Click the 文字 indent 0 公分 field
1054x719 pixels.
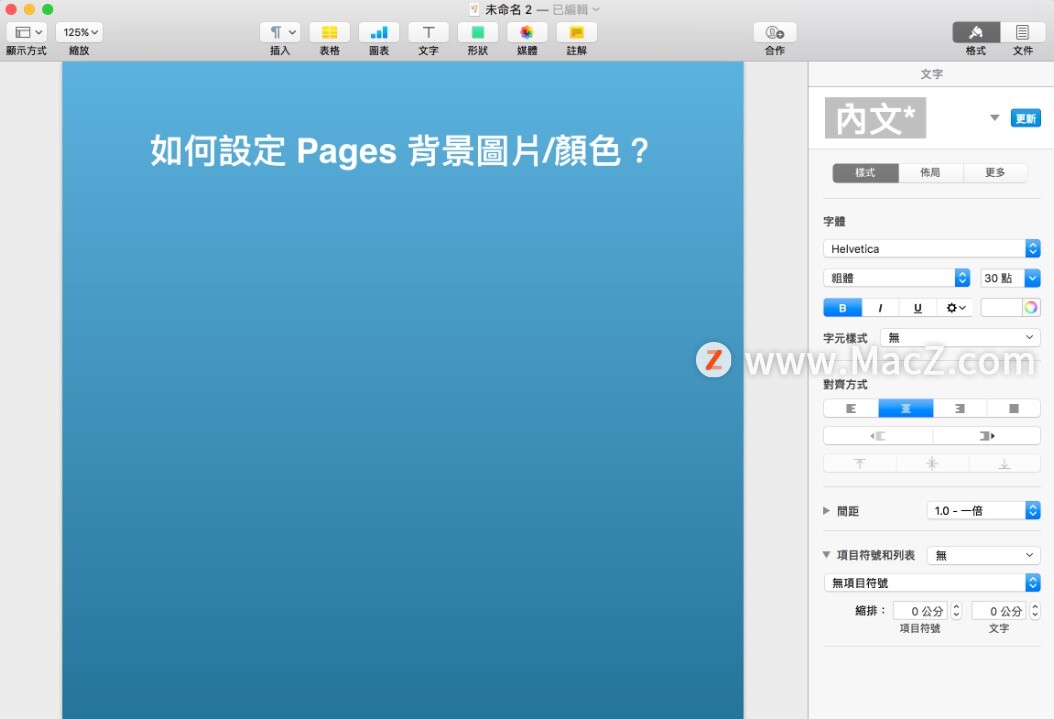[x=998, y=611]
